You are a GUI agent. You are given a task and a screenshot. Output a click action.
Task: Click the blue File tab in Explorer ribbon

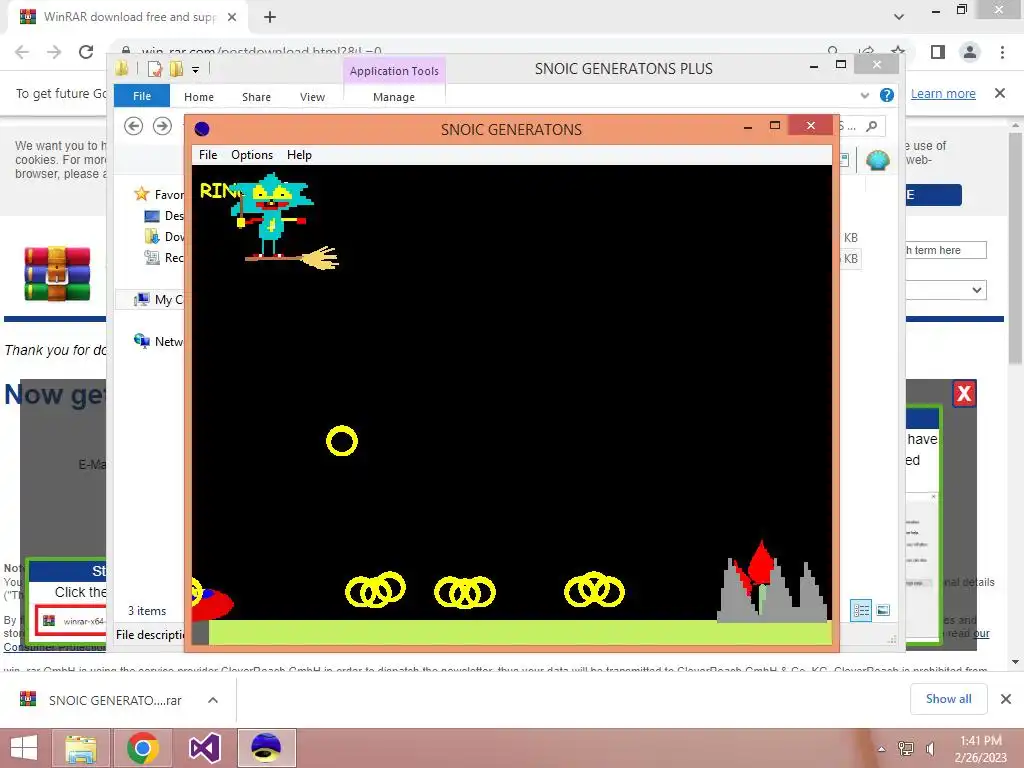tap(142, 96)
